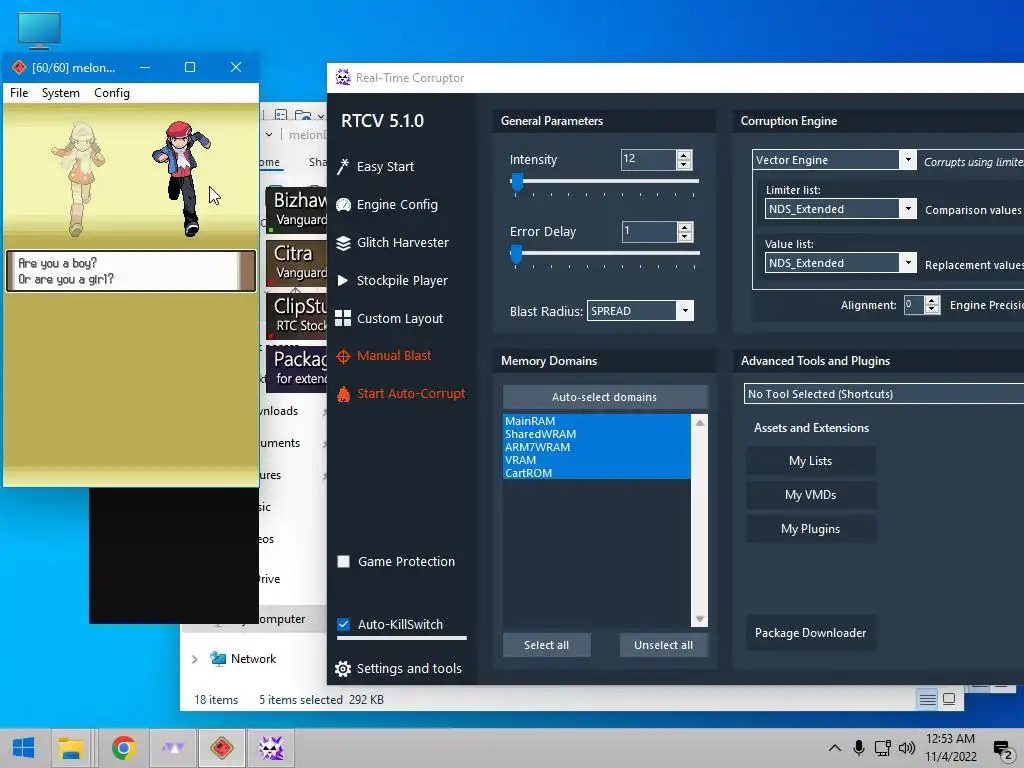Open Engine Config gauge icon
This screenshot has height=768, width=1024.
click(x=343, y=204)
